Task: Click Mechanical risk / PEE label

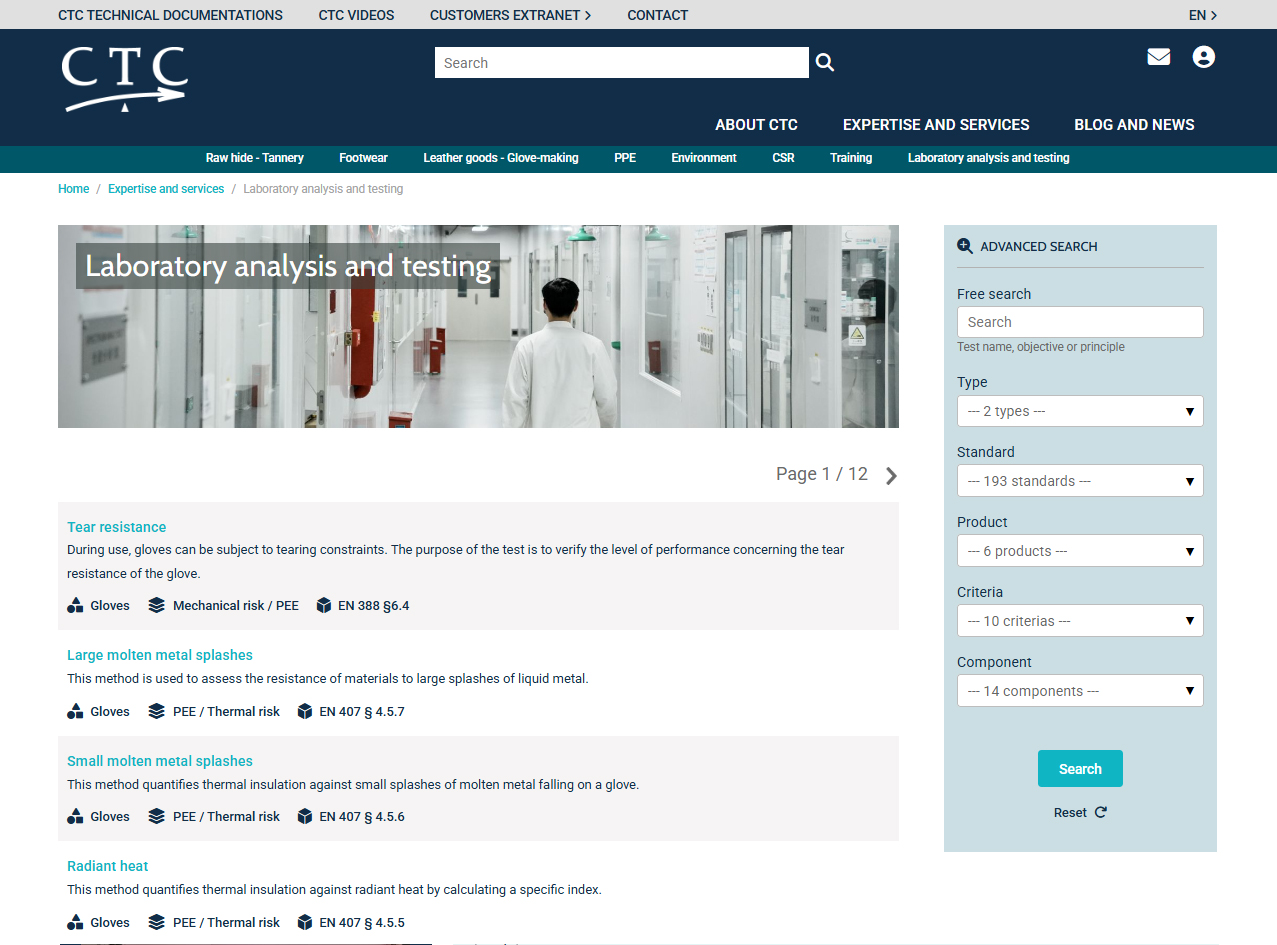Action: pyautogui.click(x=236, y=605)
